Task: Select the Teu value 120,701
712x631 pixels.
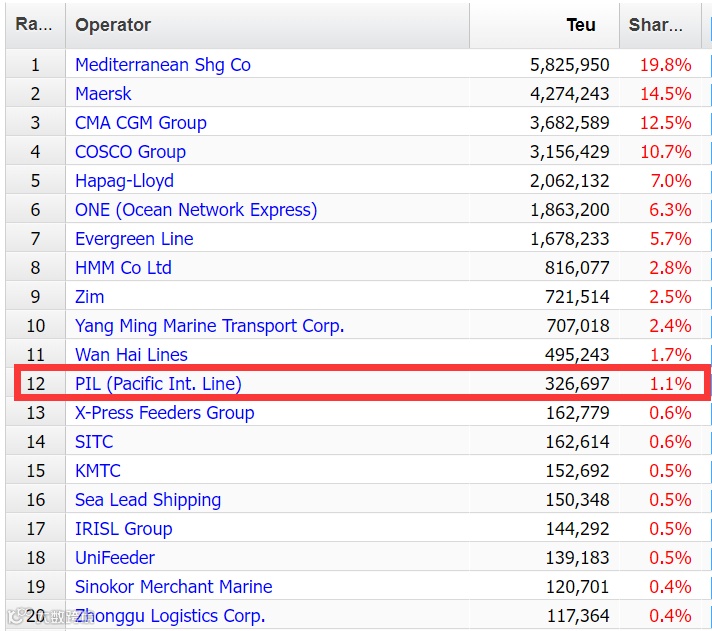Action: click(578, 587)
